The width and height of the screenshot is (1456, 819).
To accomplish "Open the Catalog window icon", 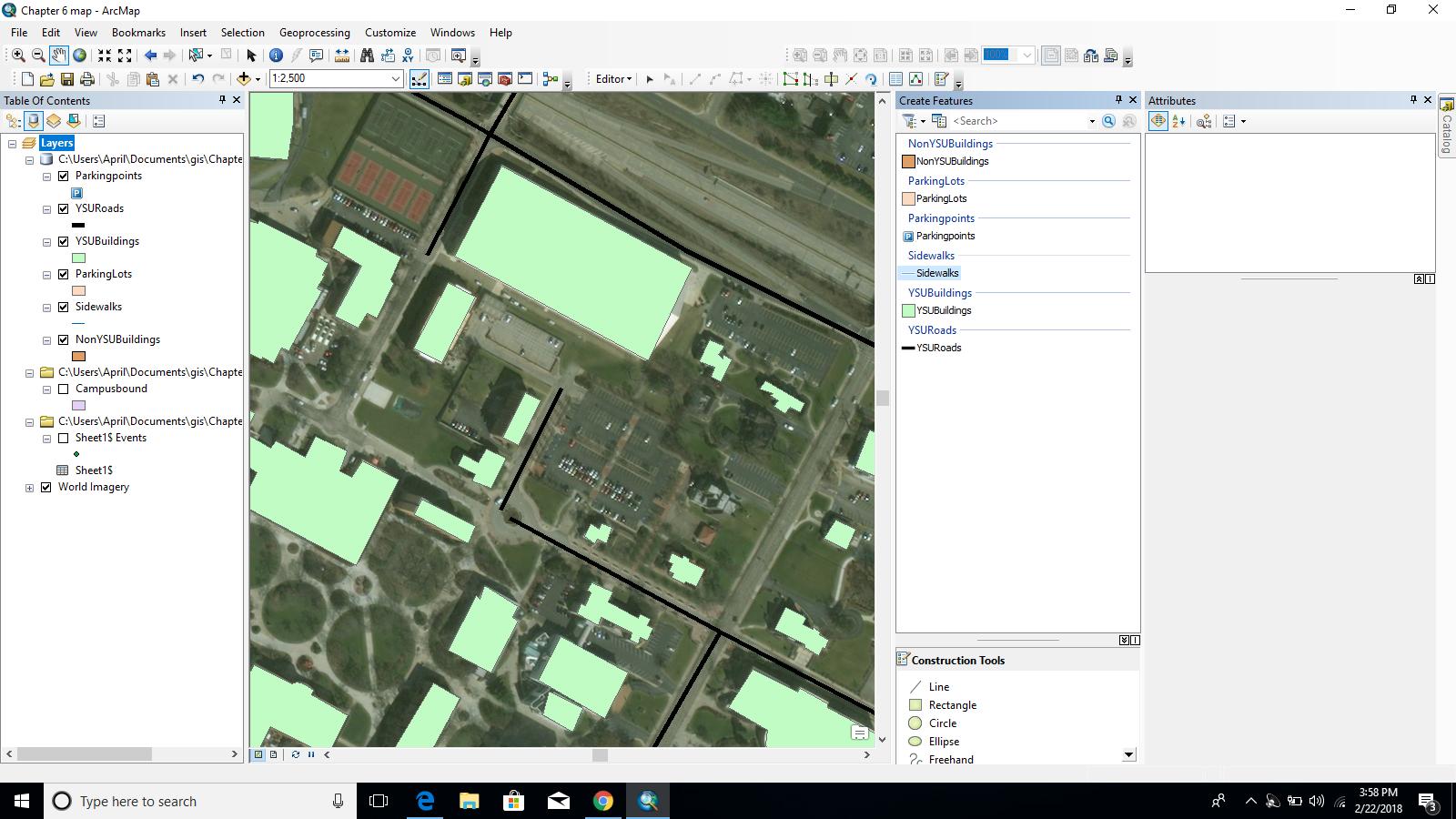I will coord(465,79).
